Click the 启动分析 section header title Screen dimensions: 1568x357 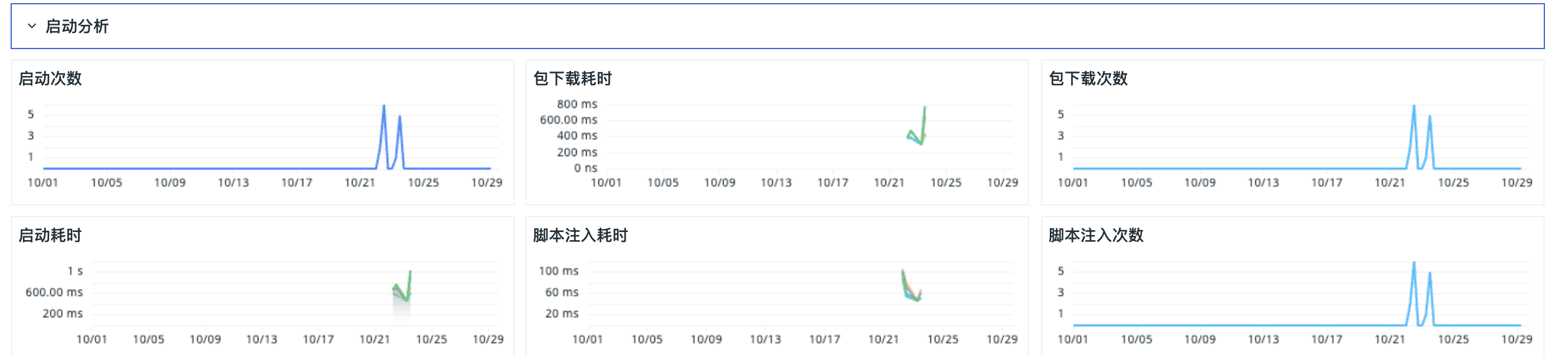click(x=77, y=26)
